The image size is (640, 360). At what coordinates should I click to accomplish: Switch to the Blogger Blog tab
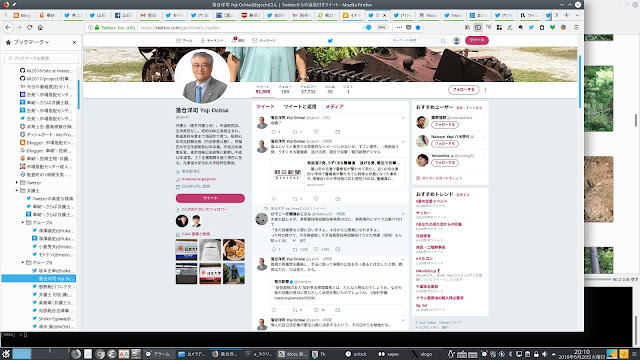(23, 16)
